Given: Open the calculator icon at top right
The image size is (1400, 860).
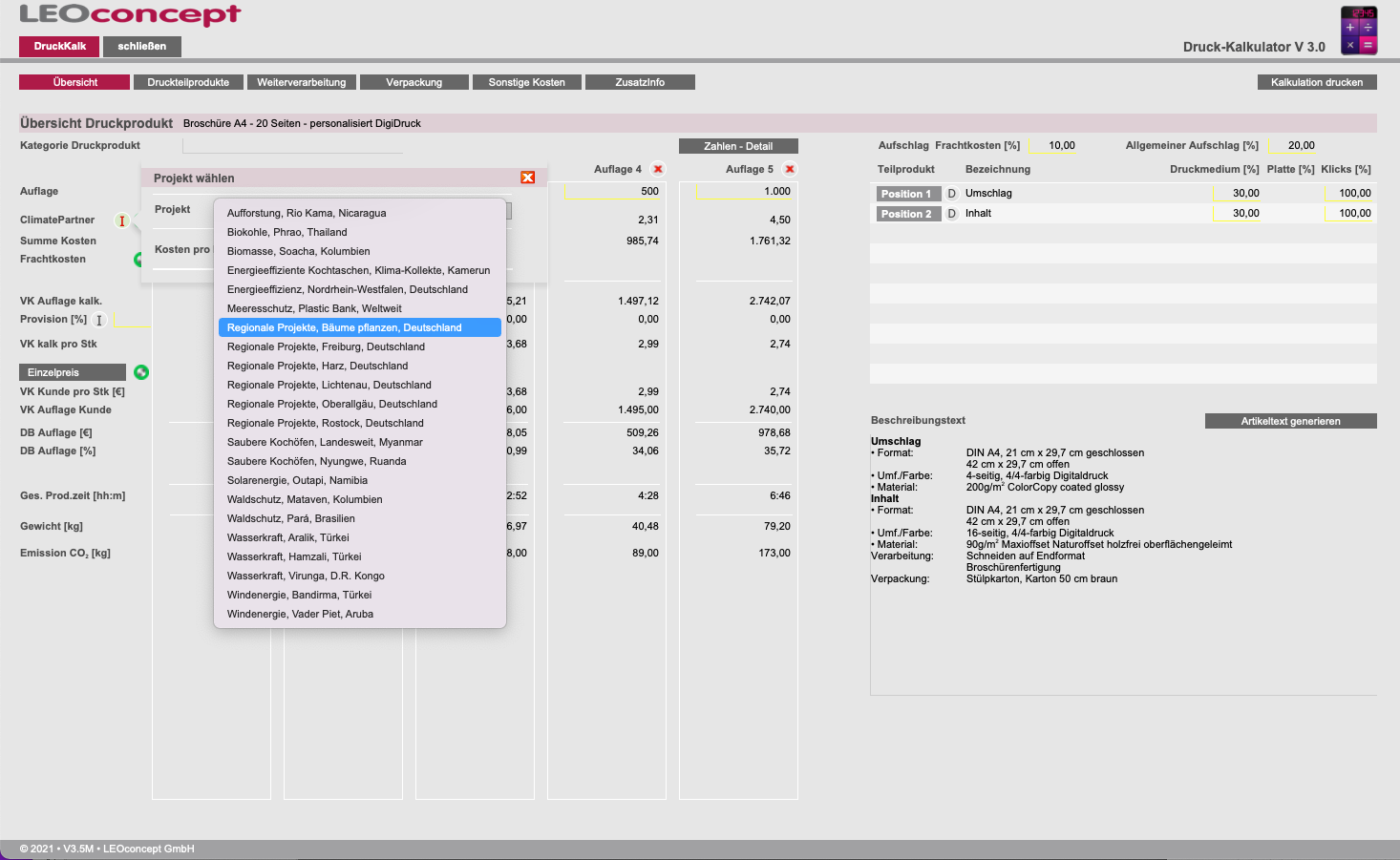Looking at the screenshot, I should pos(1358,30).
